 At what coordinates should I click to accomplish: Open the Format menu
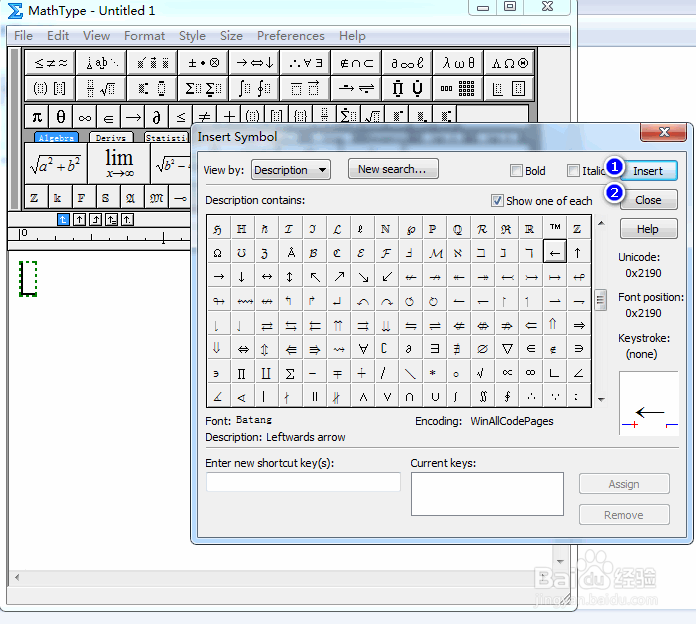[144, 36]
